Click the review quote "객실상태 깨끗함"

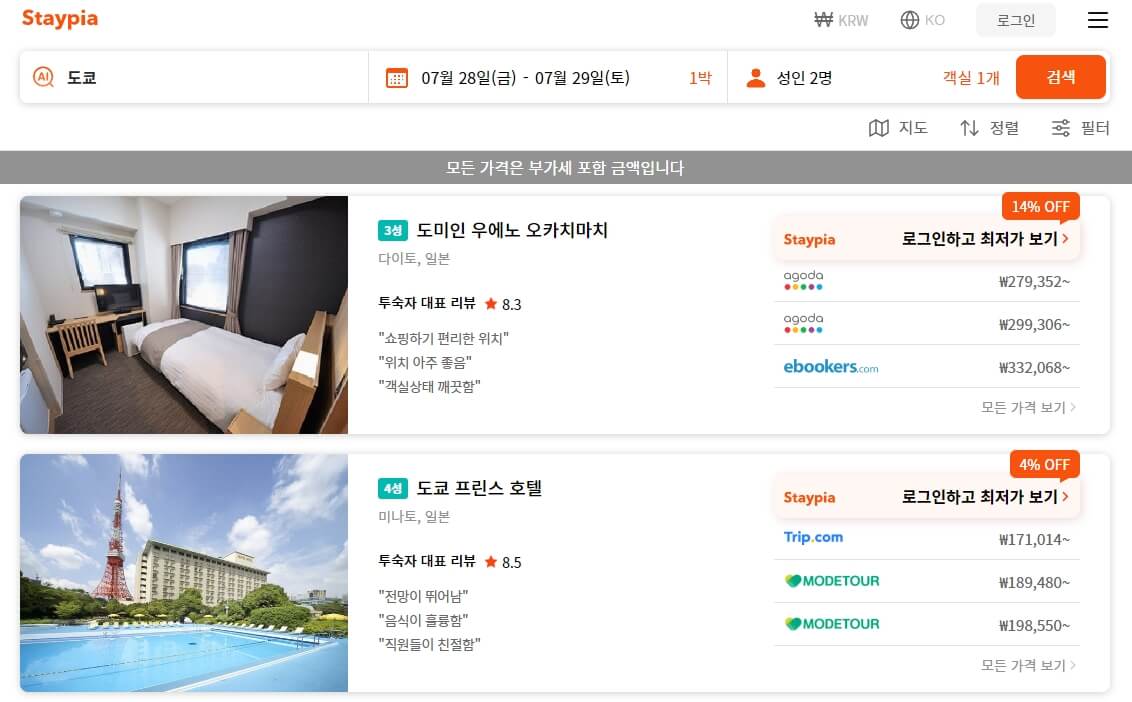tap(430, 386)
